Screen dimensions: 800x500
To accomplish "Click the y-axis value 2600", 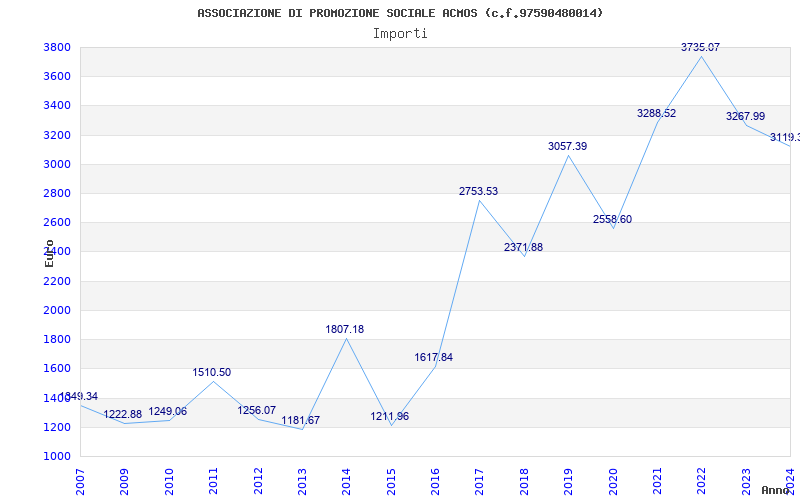I will [57, 223].
